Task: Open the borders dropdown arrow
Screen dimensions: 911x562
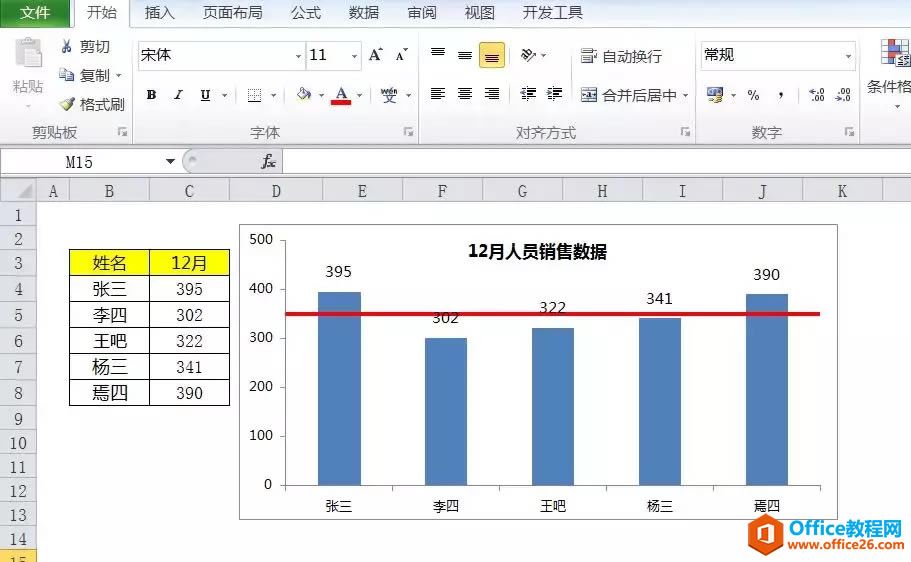Action: tap(274, 95)
